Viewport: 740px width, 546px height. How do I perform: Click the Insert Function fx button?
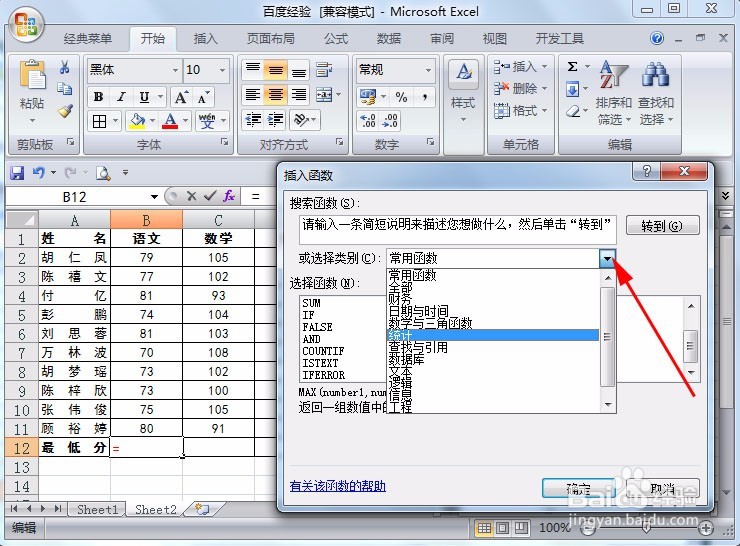click(229, 196)
